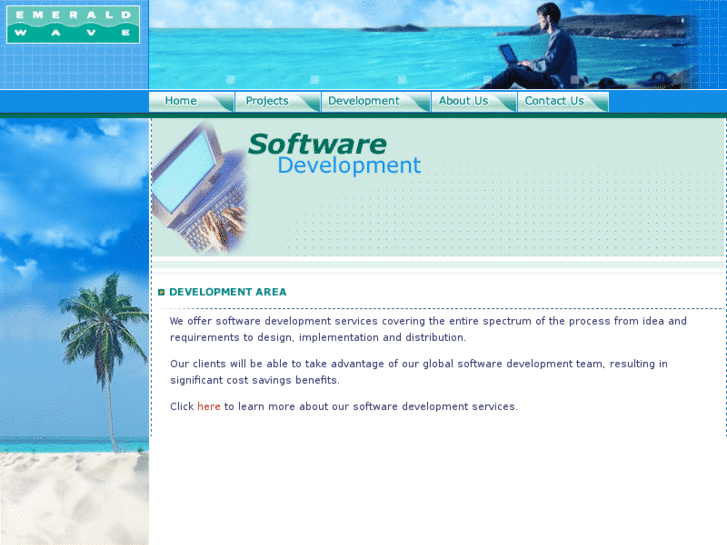Follow the red 'here' link
The image size is (727, 545).
pyautogui.click(x=209, y=406)
